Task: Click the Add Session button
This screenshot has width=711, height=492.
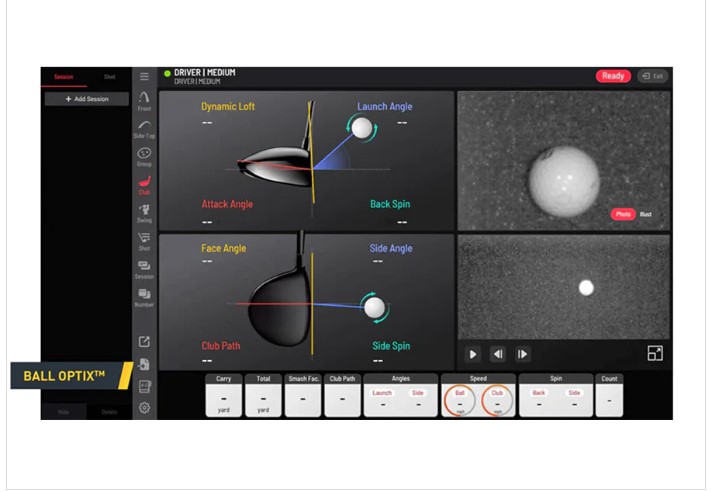Action: pyautogui.click(x=87, y=99)
